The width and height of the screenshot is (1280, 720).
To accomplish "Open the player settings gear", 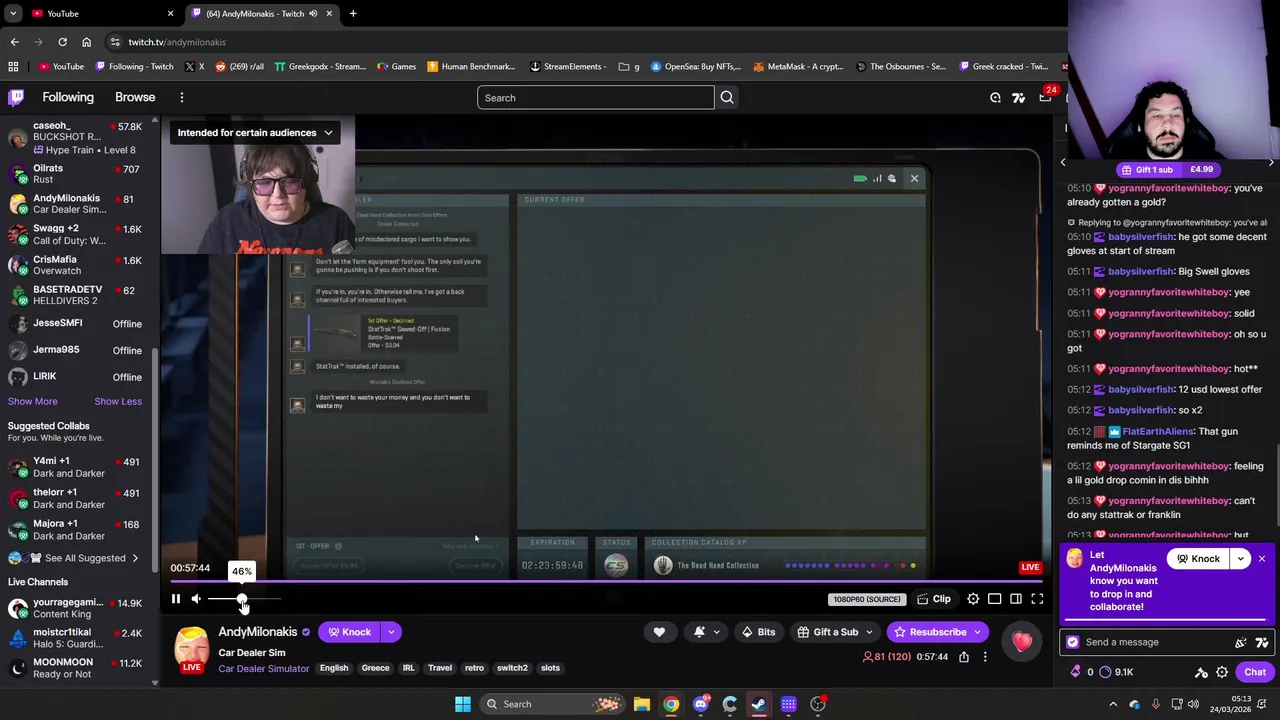I will coord(973,599).
